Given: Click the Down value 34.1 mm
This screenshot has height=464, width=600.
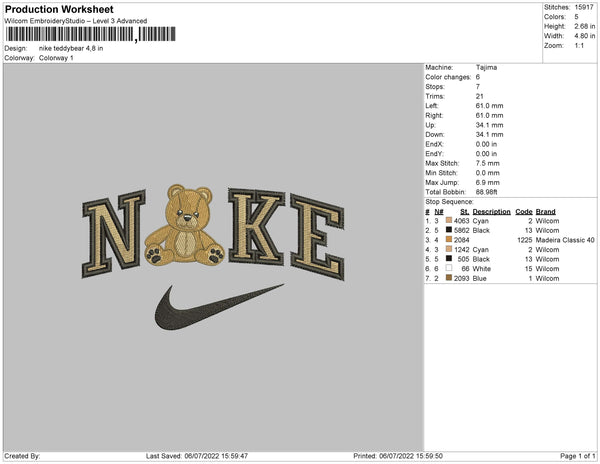Looking at the screenshot, I should (x=489, y=134).
